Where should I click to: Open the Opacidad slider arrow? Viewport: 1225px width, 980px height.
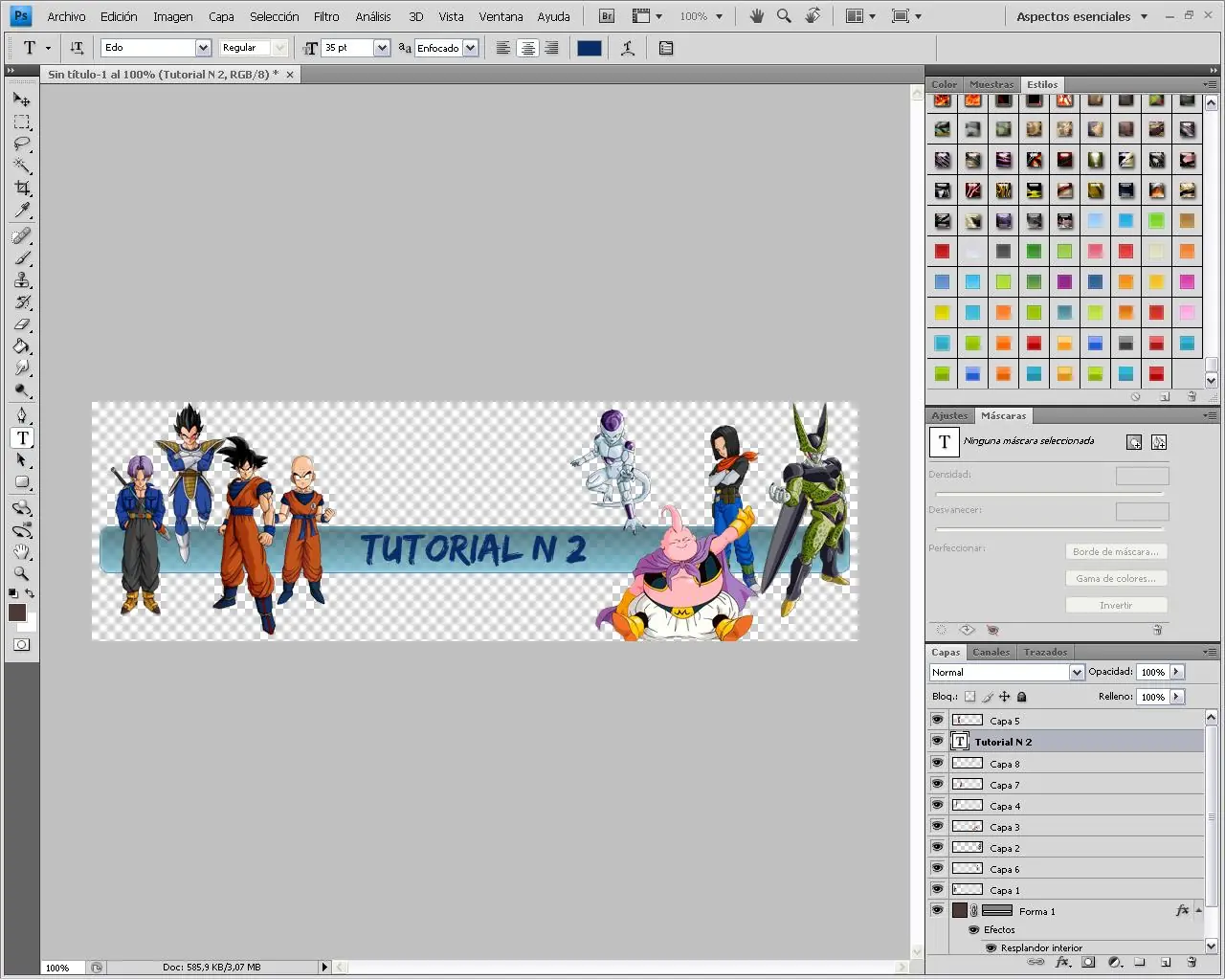[1177, 672]
